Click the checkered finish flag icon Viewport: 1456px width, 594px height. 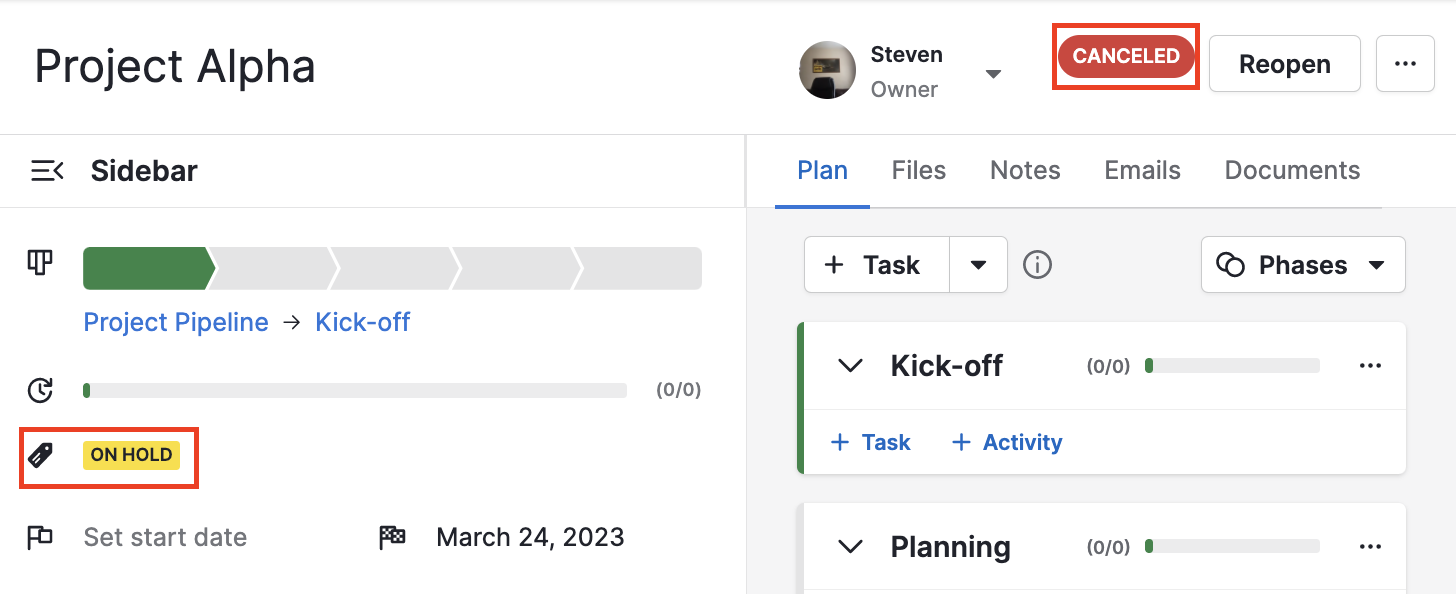[392, 536]
